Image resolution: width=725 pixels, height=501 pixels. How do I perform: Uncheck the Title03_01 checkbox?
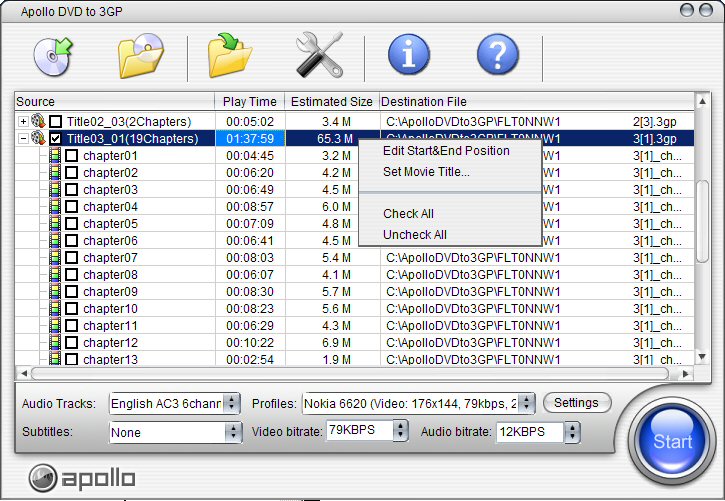click(x=56, y=139)
